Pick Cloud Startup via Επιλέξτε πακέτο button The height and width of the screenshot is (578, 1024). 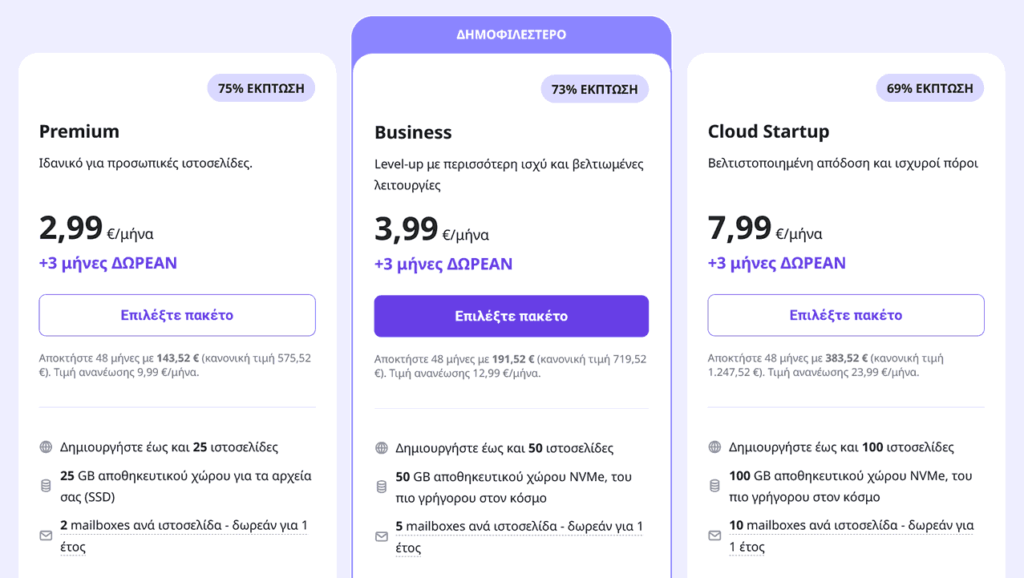(846, 315)
